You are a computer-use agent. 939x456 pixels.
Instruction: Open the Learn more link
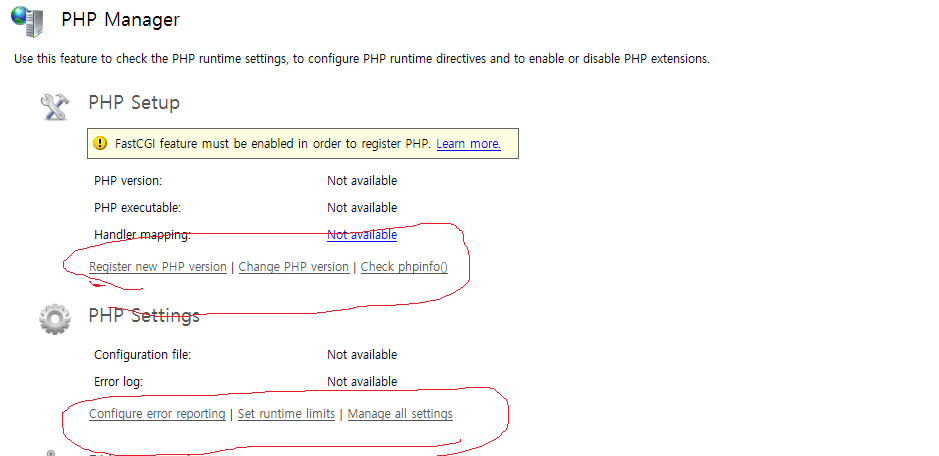tap(468, 144)
